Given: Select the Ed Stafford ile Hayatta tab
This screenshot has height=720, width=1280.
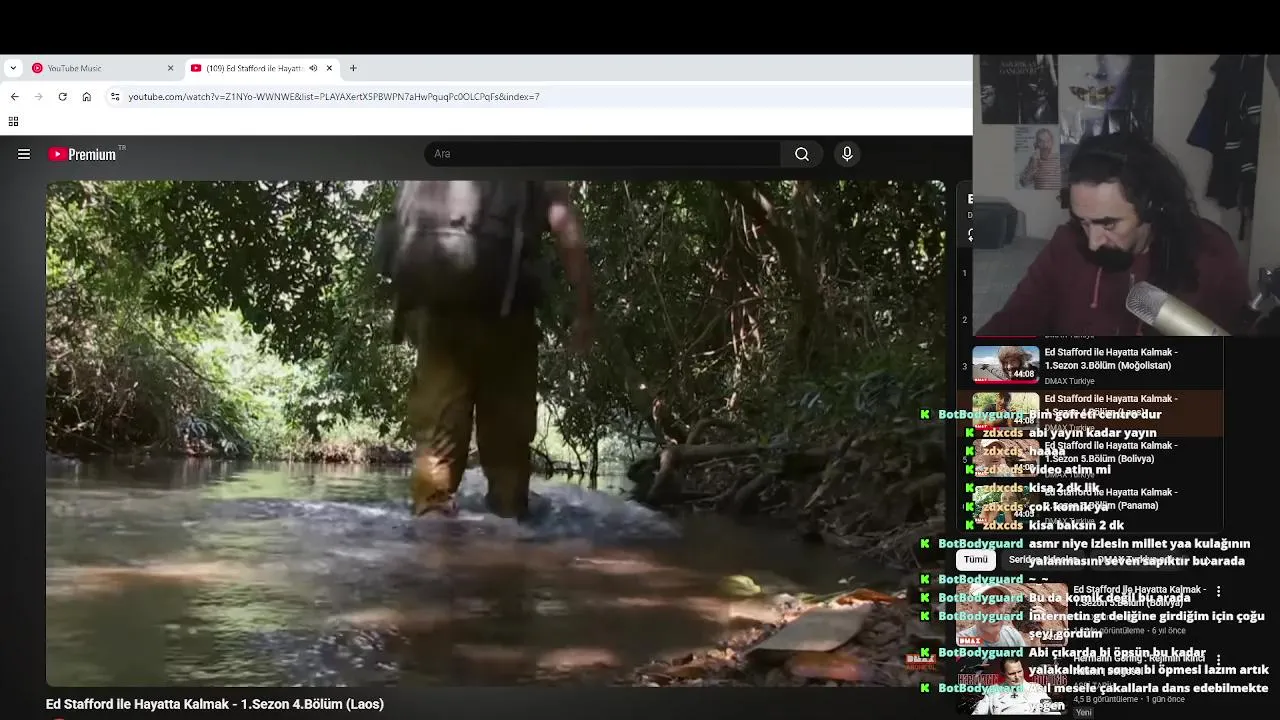Looking at the screenshot, I should tap(253, 68).
